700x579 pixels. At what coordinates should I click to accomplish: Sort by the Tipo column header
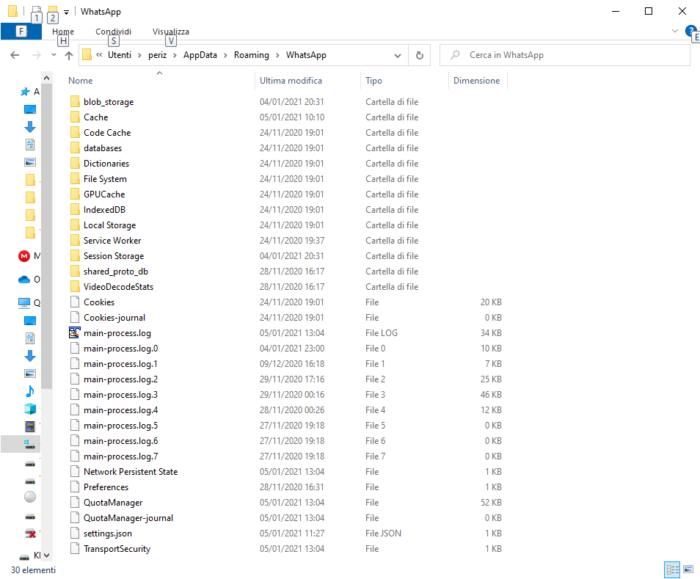374,81
